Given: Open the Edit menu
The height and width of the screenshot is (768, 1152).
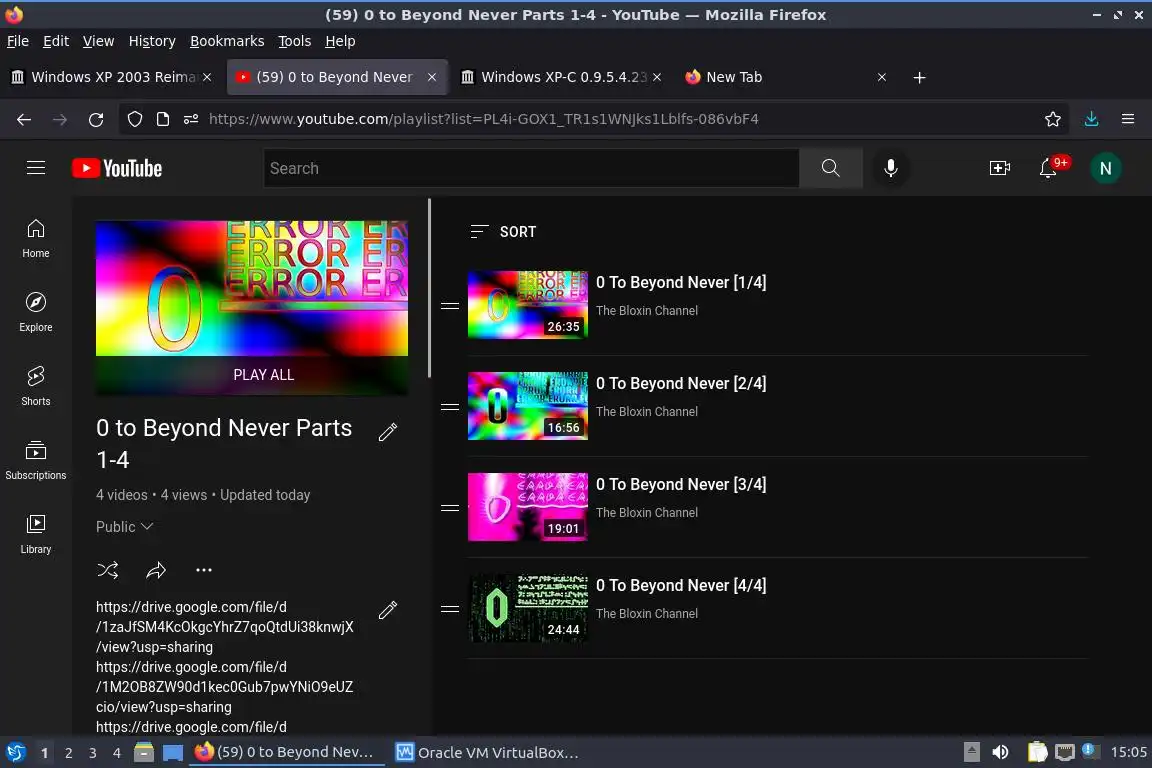Looking at the screenshot, I should point(56,41).
